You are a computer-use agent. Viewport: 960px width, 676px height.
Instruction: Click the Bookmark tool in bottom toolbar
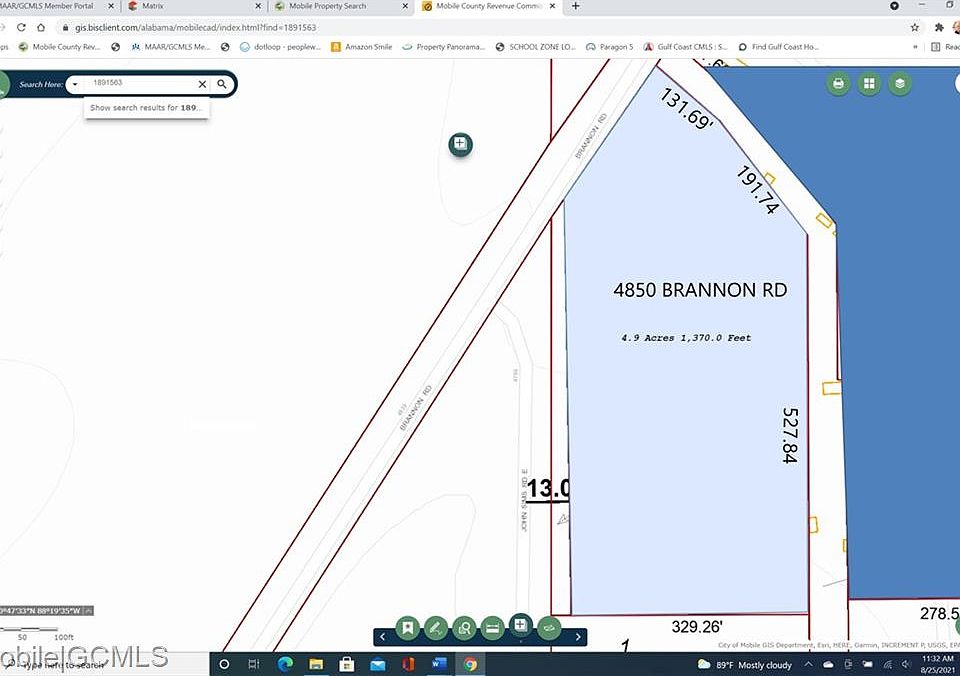point(408,628)
